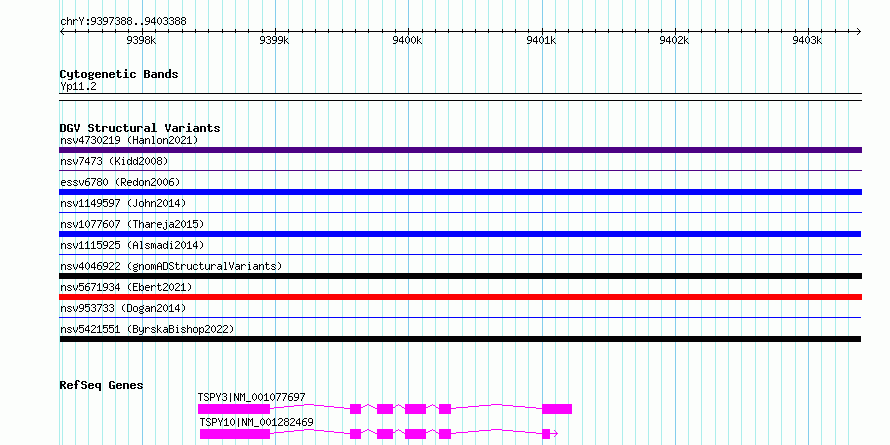Click the Yp11.2 cytogenetic band label
This screenshot has height=445, width=890.
pyautogui.click(x=79, y=86)
